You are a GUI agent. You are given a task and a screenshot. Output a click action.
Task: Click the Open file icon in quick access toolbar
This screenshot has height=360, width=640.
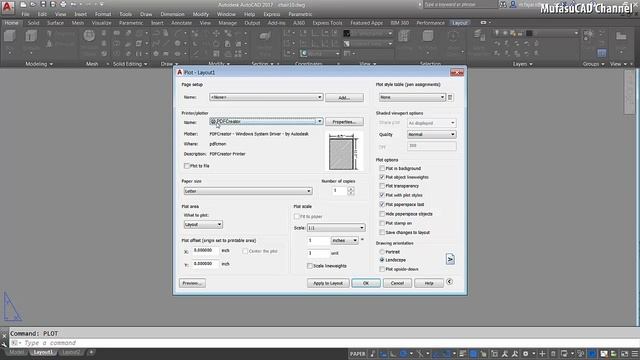(33, 4)
